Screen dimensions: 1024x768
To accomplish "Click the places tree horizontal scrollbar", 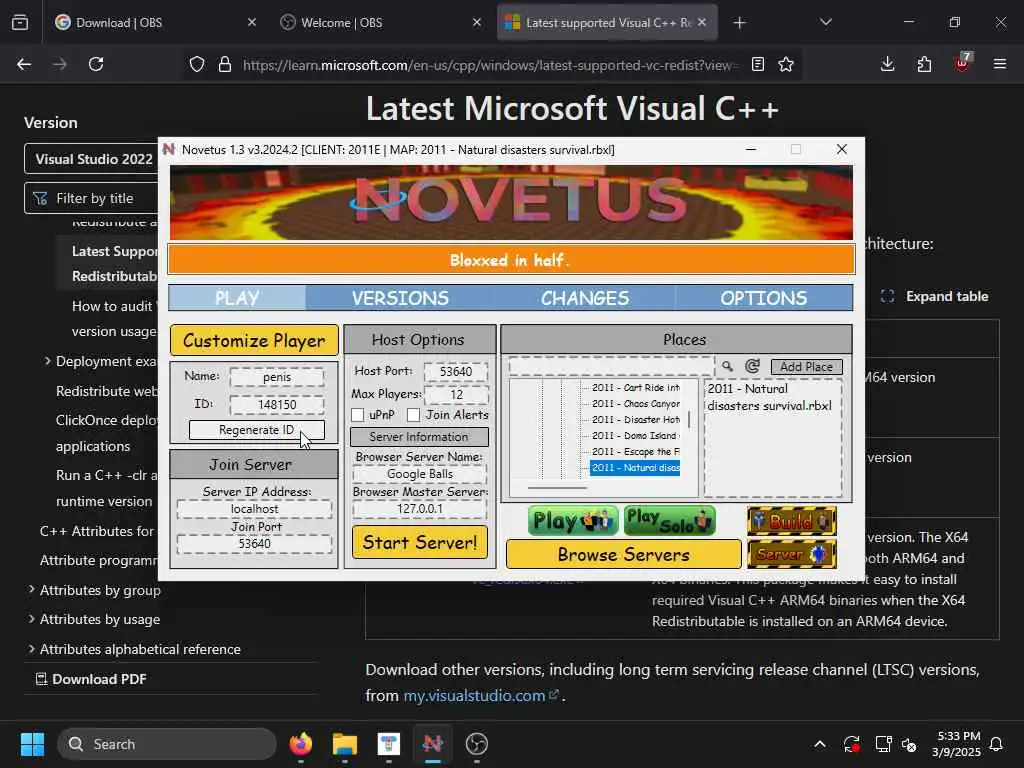I will (557, 488).
